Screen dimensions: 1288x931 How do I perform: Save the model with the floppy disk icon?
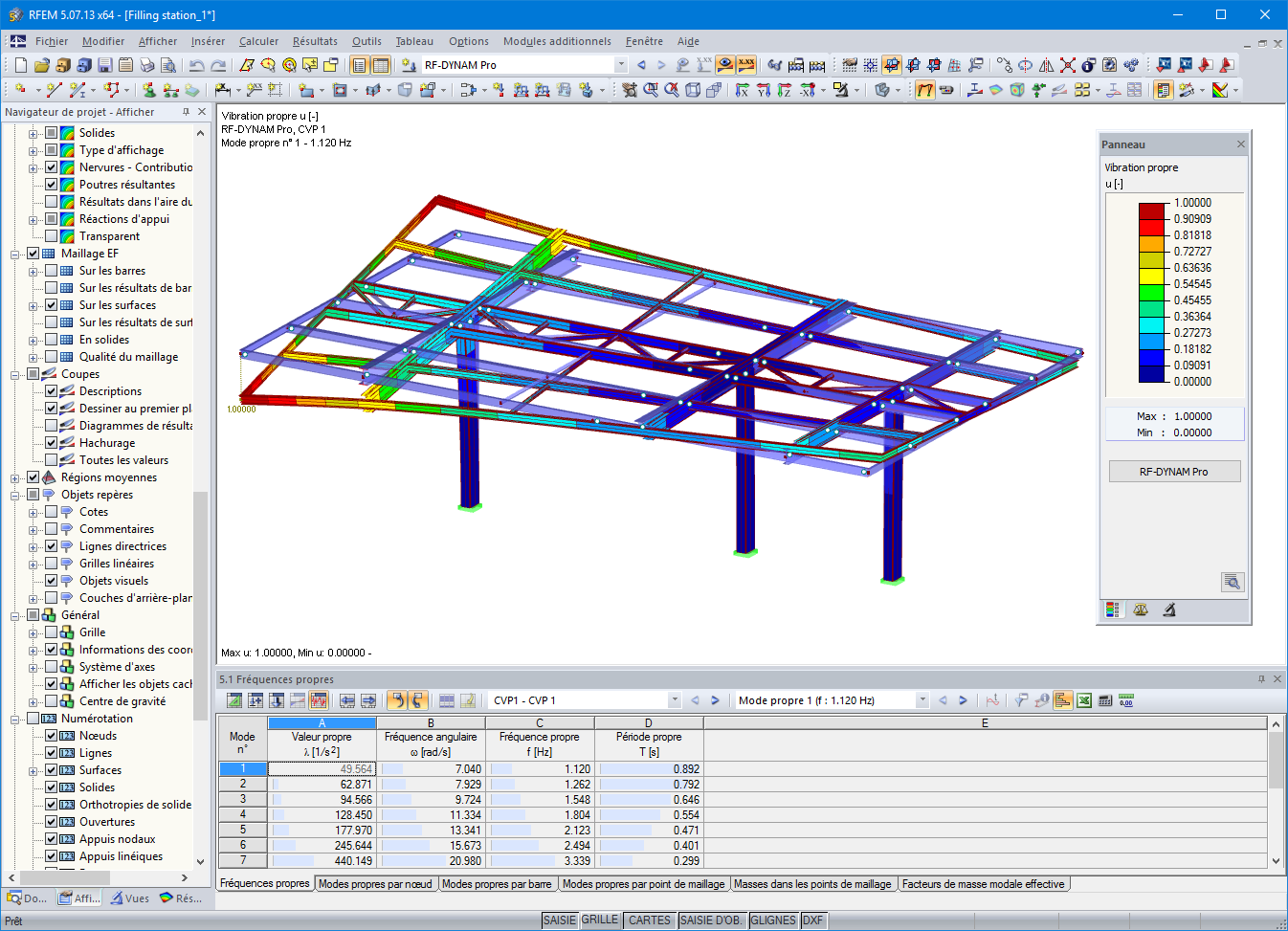pyautogui.click(x=104, y=65)
